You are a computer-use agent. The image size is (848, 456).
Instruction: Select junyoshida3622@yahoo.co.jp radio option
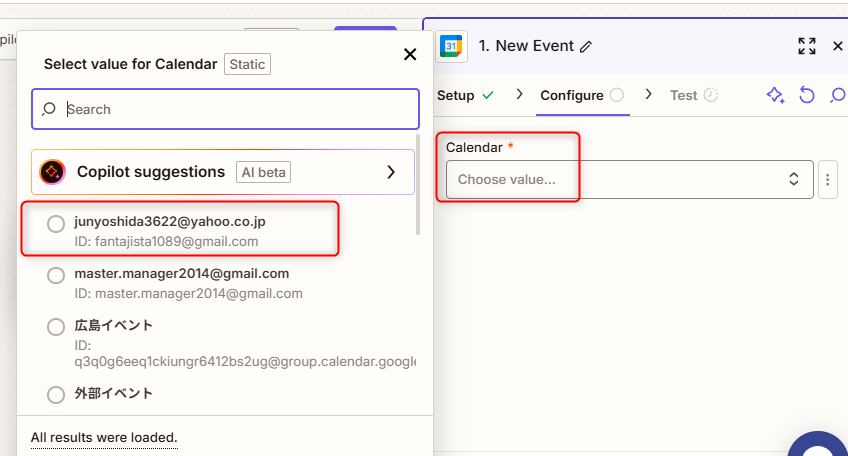[56, 223]
